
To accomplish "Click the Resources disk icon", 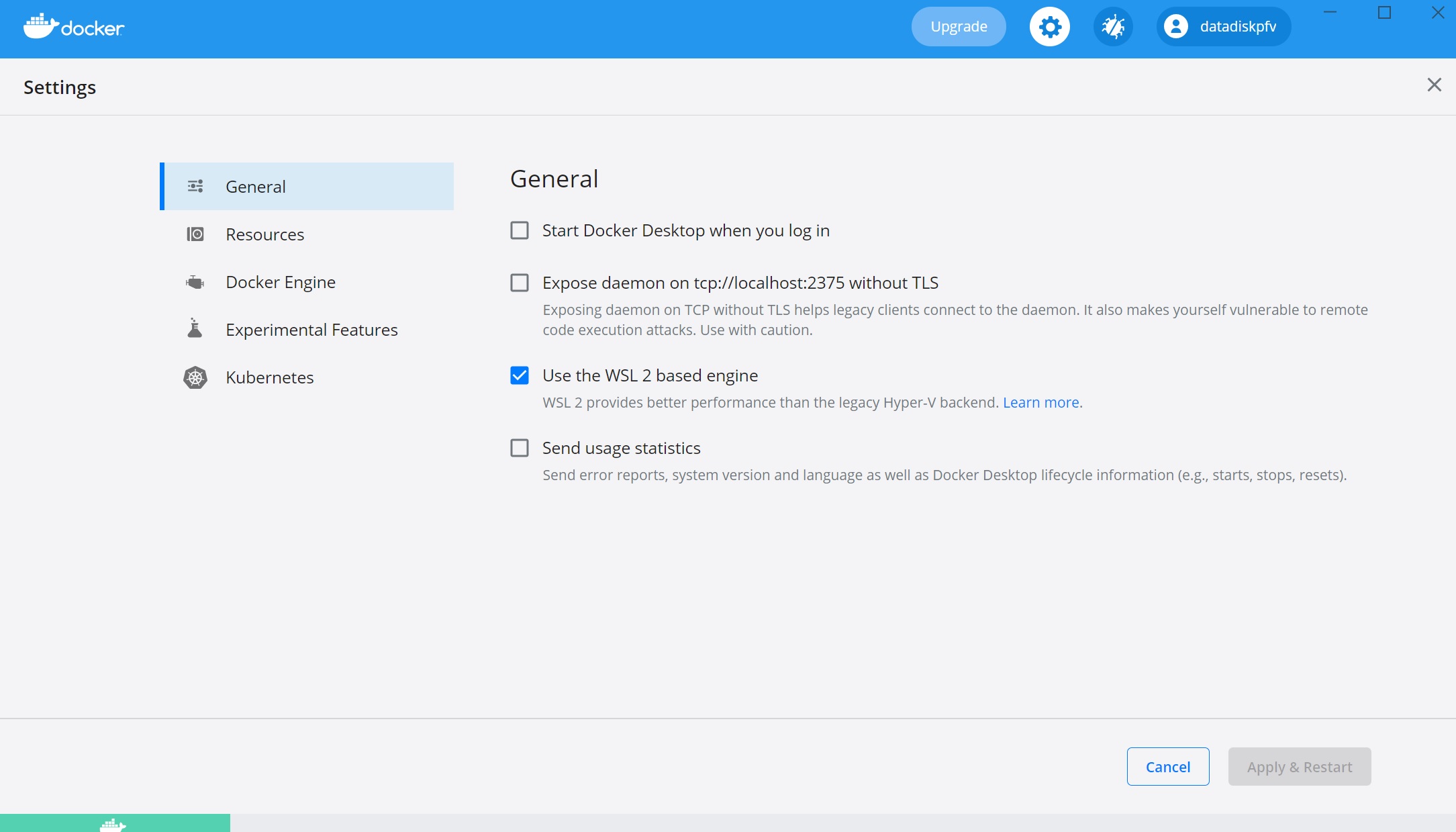I will (x=195, y=234).
